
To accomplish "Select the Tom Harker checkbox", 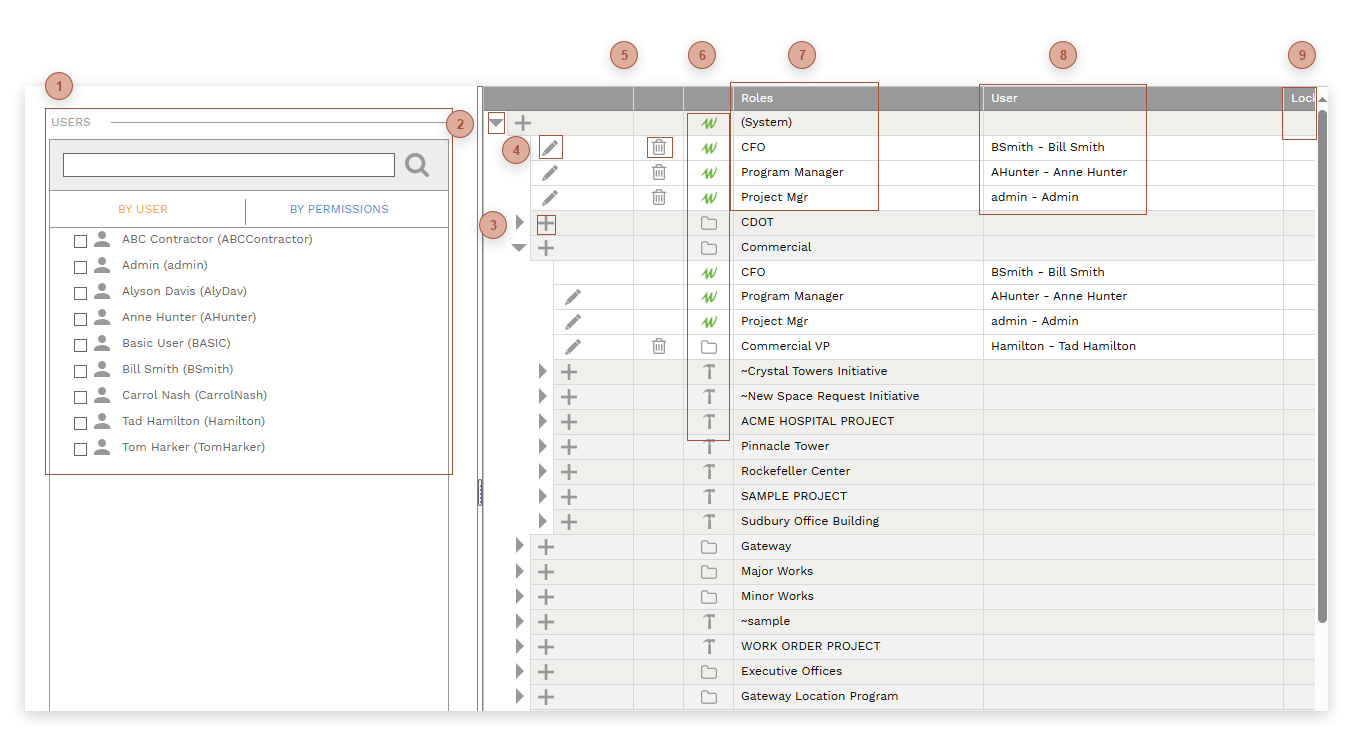I will point(81,449).
